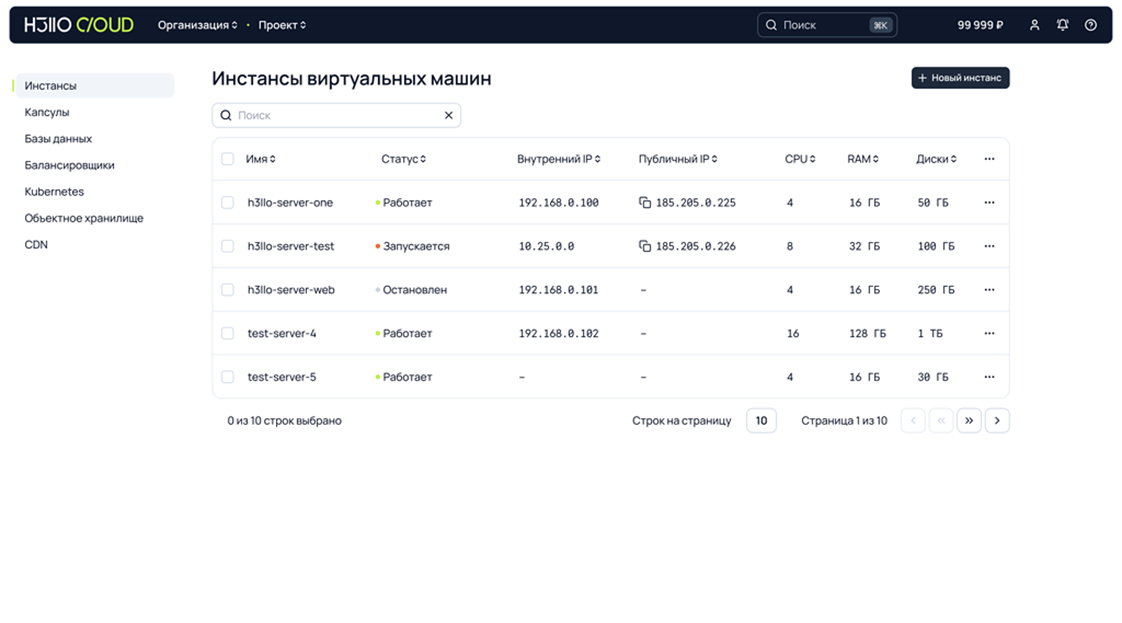Select all rows with the header checkbox
This screenshot has width=1122, height=623.
pyautogui.click(x=227, y=158)
